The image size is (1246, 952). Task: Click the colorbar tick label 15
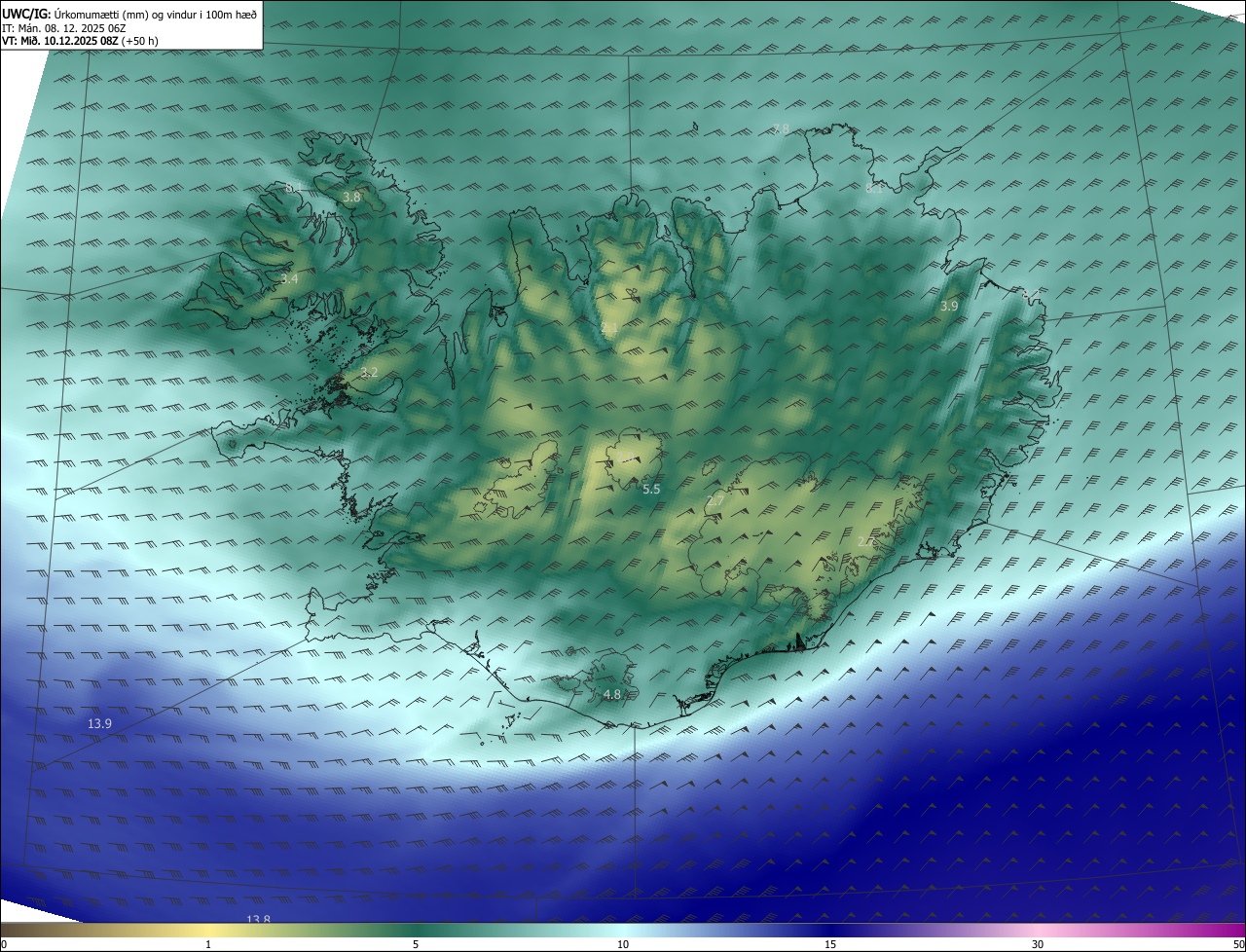click(830, 944)
